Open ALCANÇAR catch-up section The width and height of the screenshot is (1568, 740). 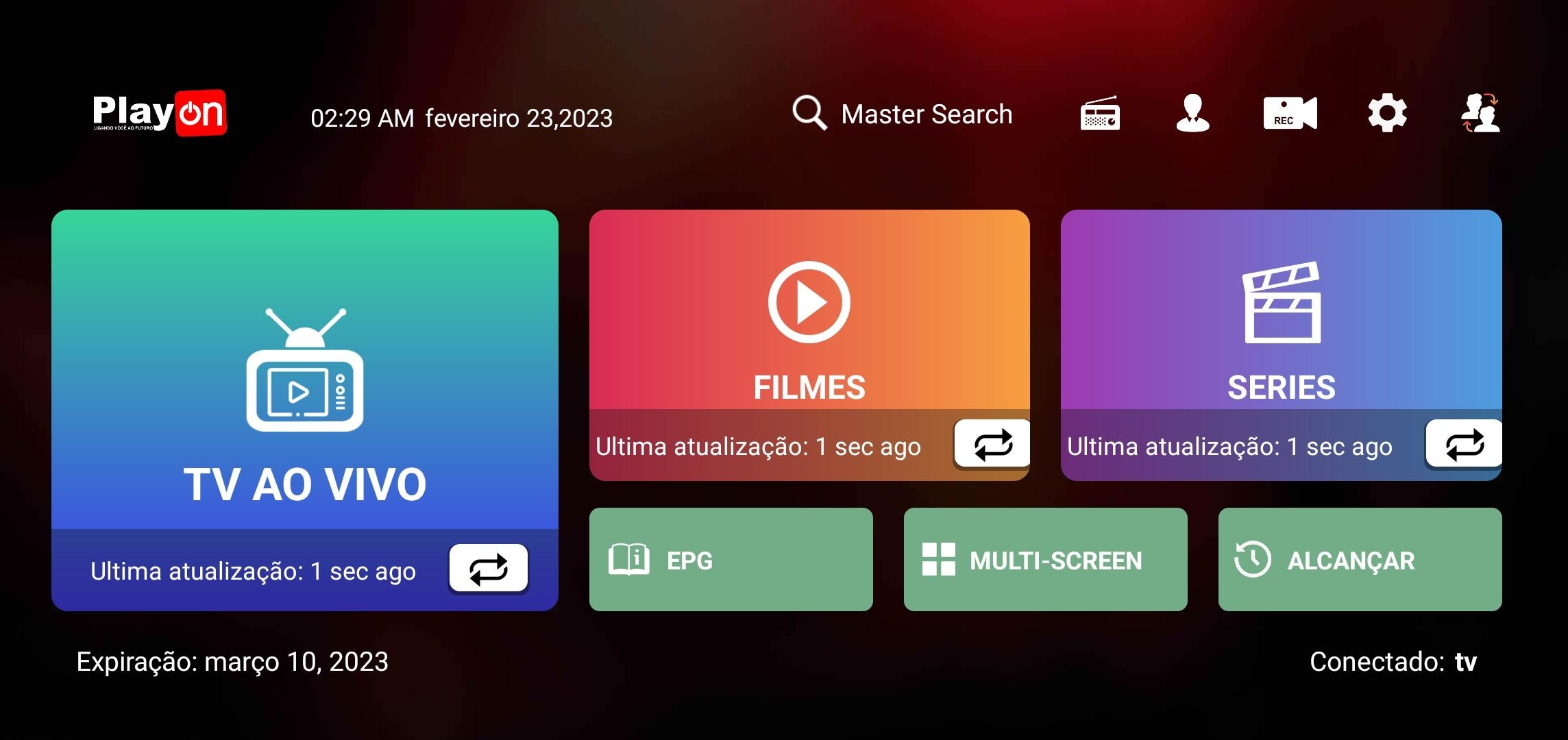pyautogui.click(x=1360, y=560)
